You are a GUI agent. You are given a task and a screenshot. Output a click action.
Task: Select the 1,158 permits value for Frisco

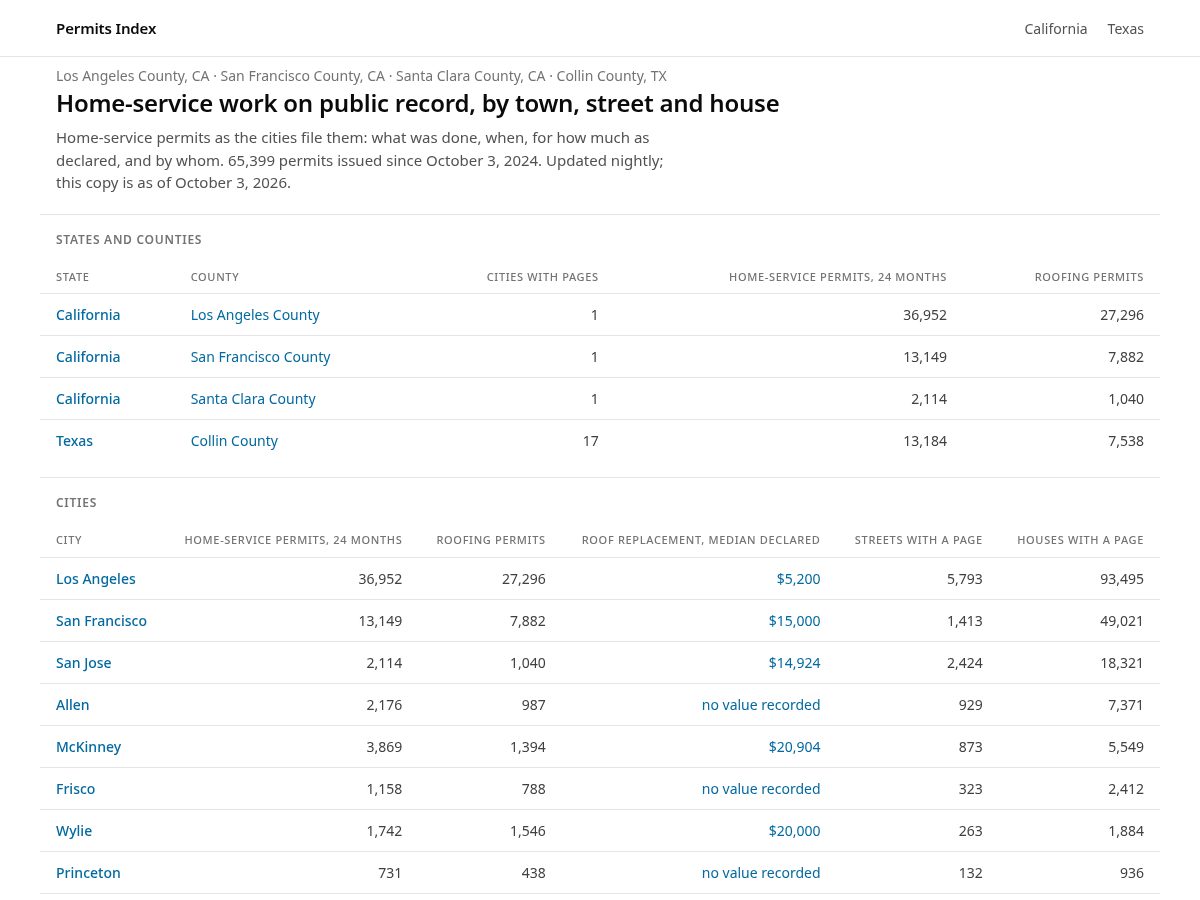[x=384, y=789]
